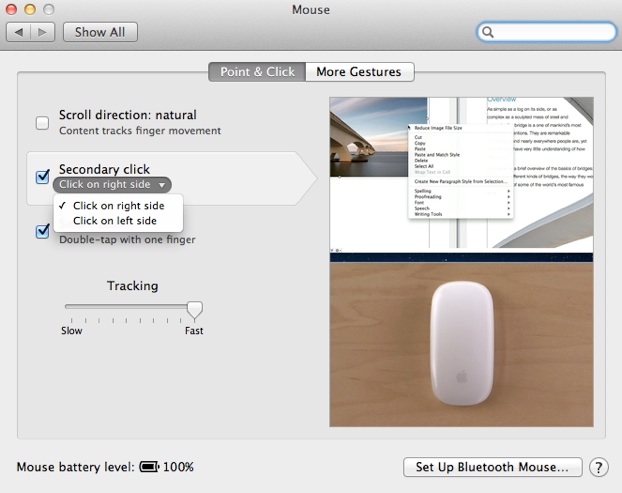Open the Click on right side dropdown
The width and height of the screenshot is (622, 493).
pos(113,185)
